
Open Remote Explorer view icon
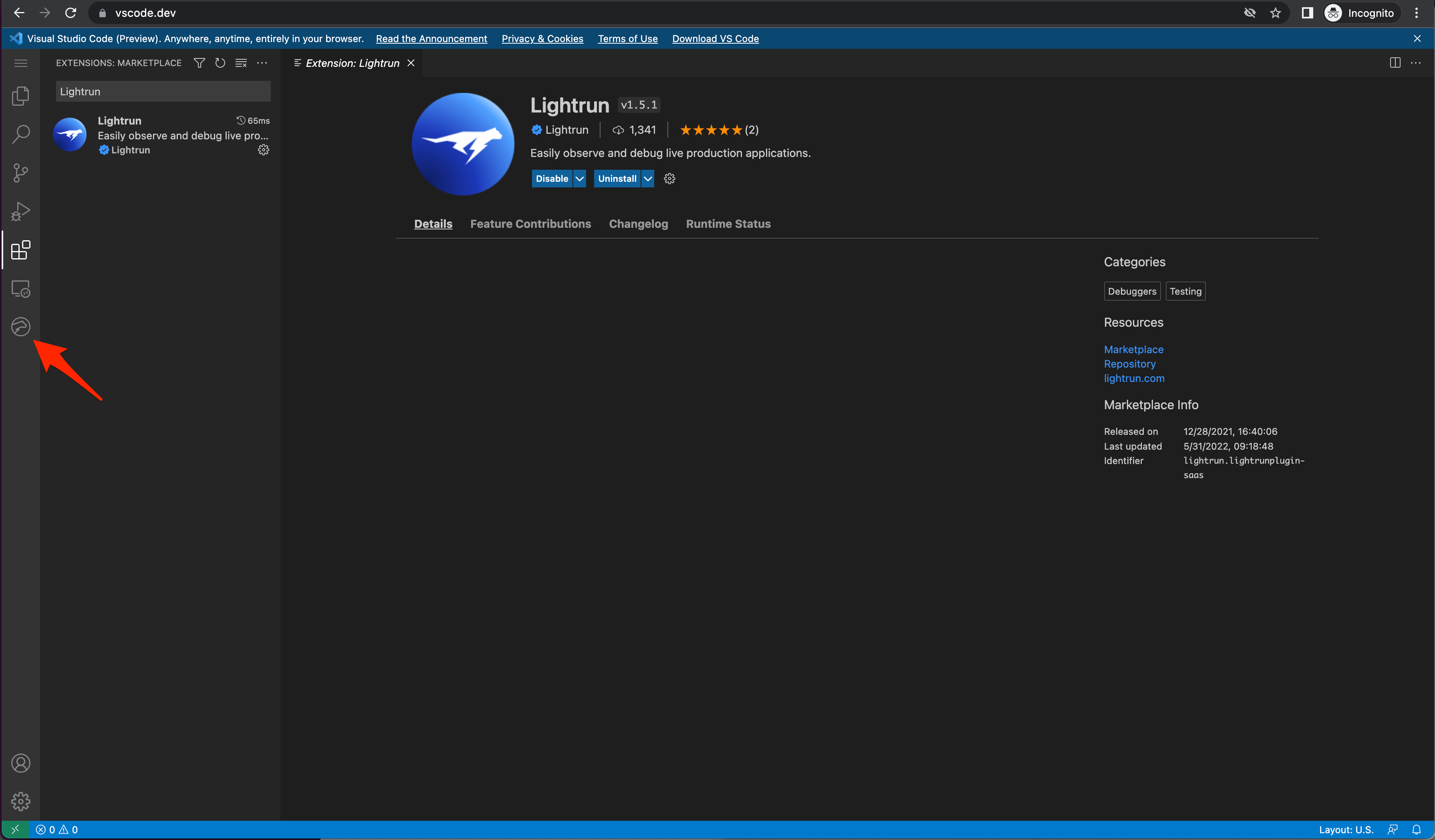click(20, 289)
